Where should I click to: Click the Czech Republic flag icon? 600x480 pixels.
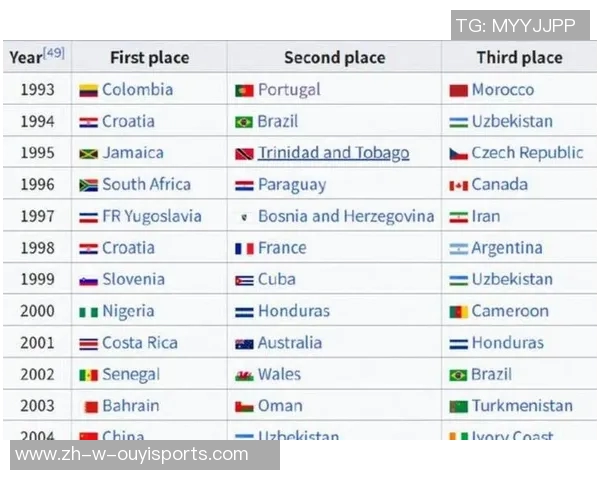[x=458, y=154]
